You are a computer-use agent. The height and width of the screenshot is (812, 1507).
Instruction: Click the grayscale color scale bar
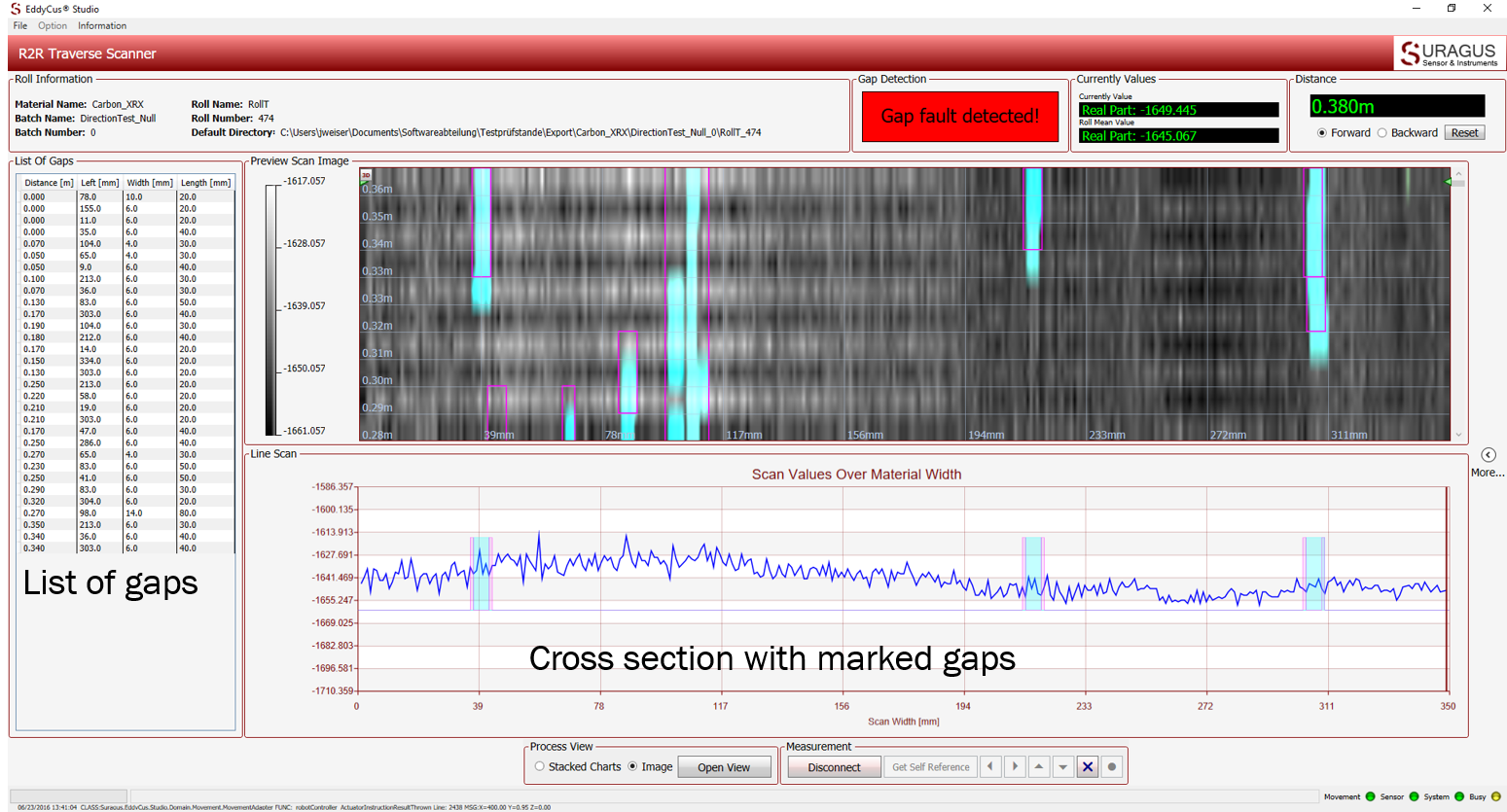[x=271, y=309]
